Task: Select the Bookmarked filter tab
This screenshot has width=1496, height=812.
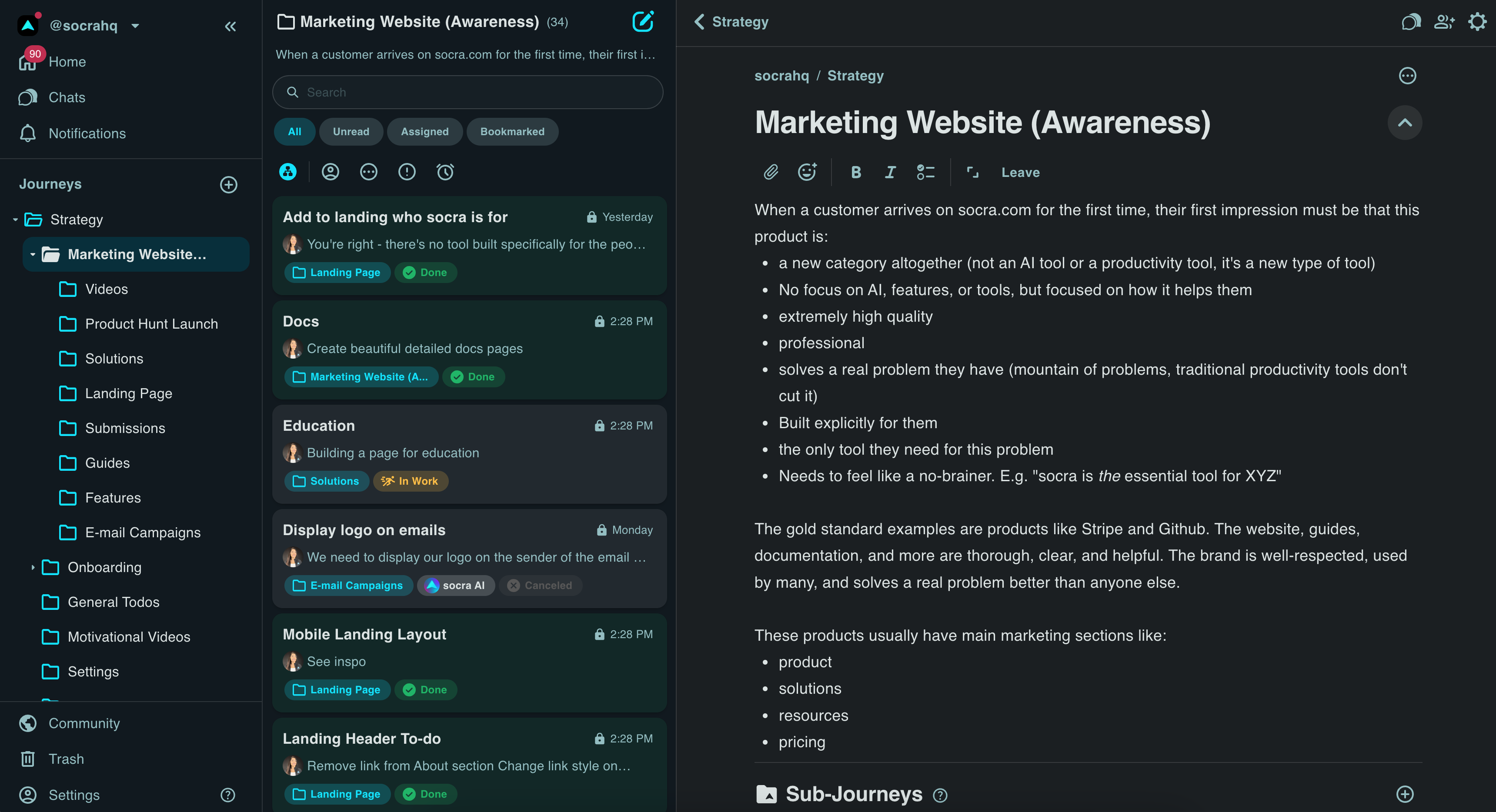Action: tap(511, 132)
